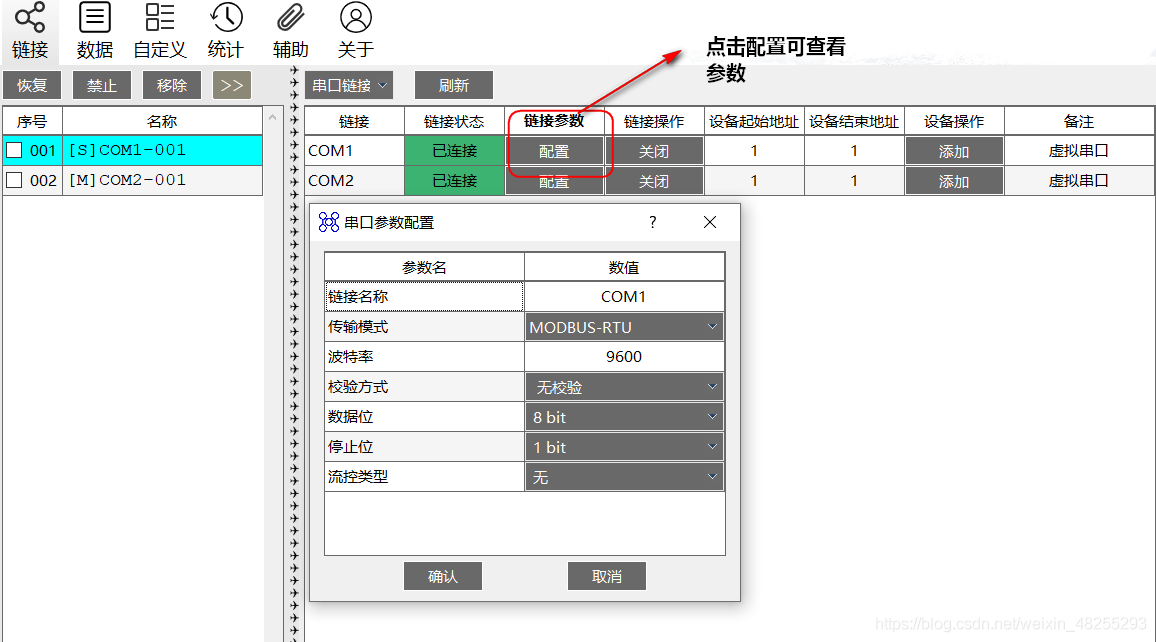The width and height of the screenshot is (1156, 642).
Task: Click 关闭 button for COM1
Action: (x=654, y=151)
